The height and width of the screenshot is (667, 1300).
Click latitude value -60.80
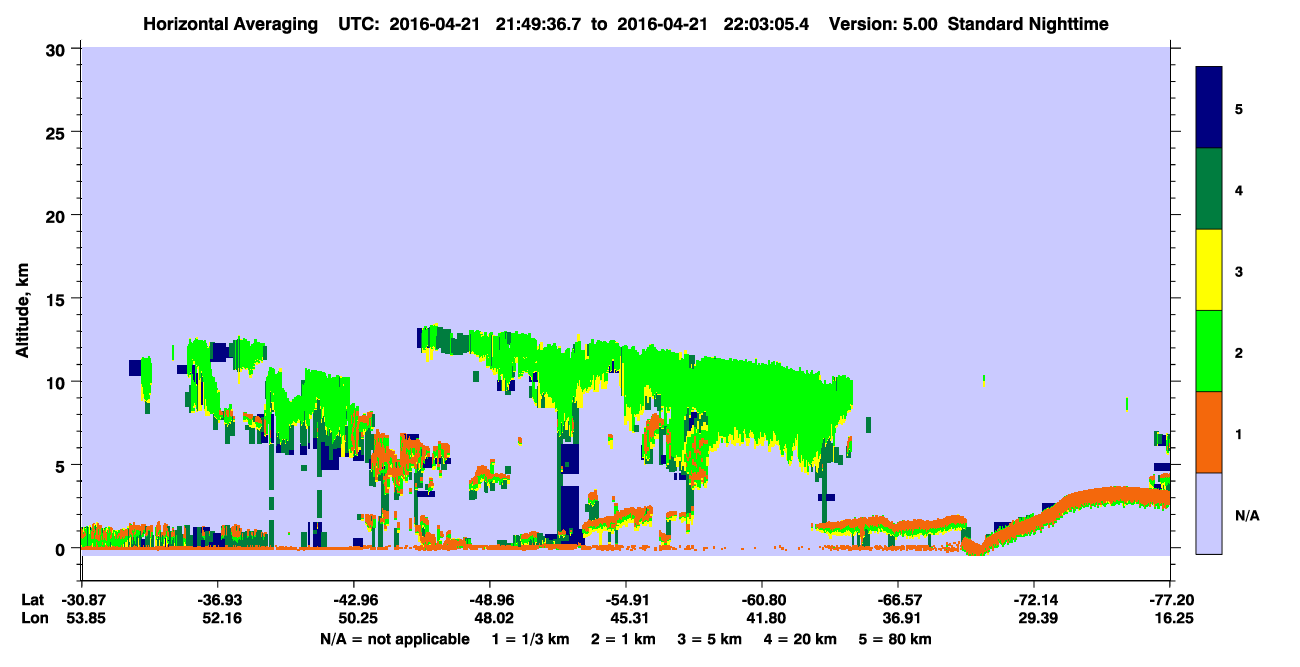click(x=761, y=600)
